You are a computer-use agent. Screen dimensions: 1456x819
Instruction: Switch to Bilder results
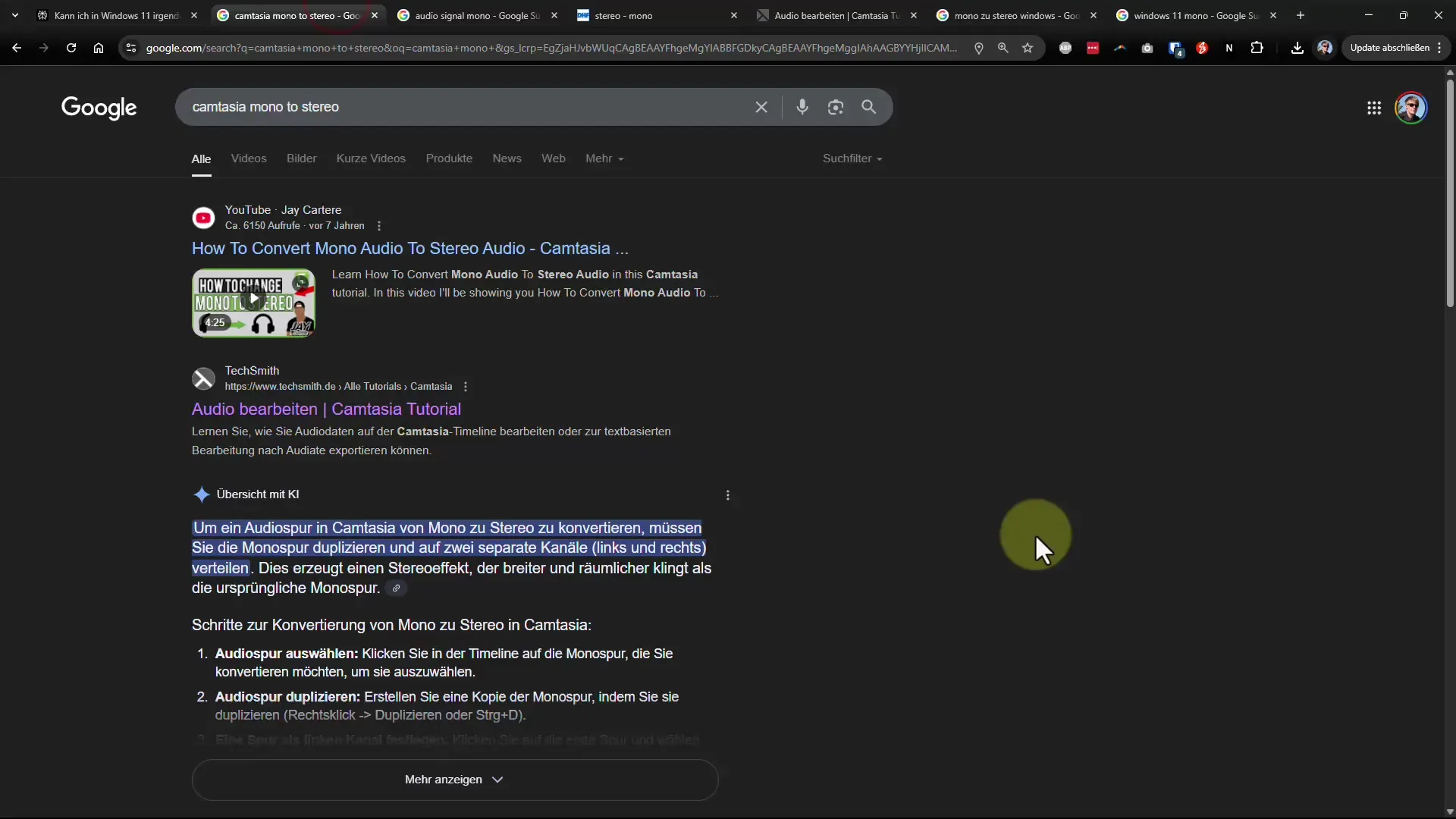[302, 158]
